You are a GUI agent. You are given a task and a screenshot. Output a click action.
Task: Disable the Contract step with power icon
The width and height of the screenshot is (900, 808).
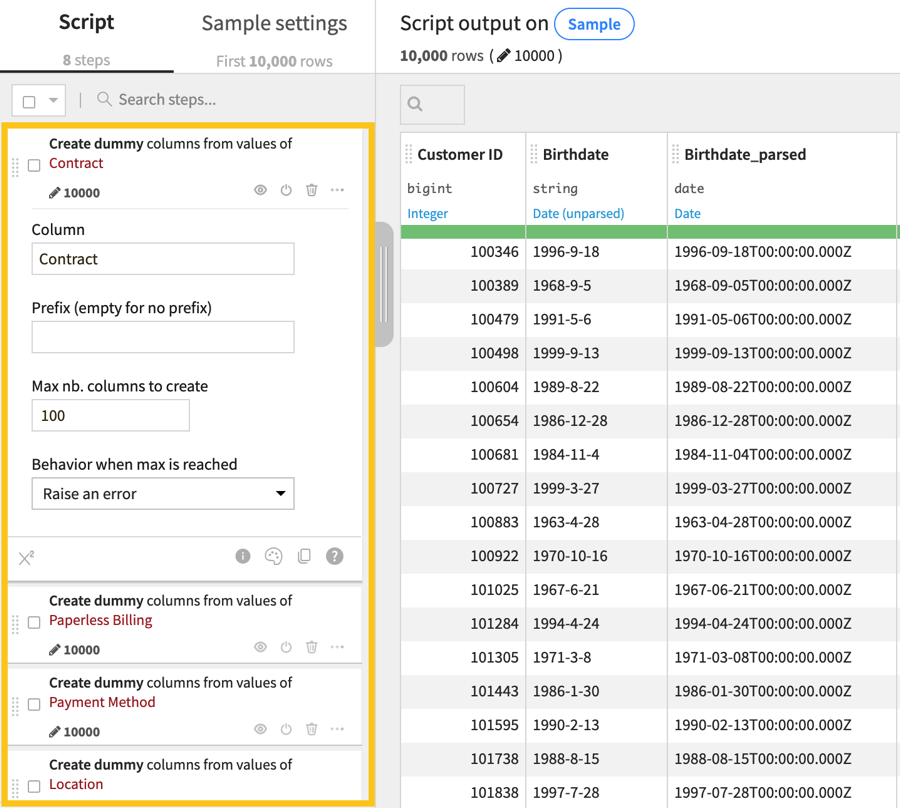[x=286, y=190]
